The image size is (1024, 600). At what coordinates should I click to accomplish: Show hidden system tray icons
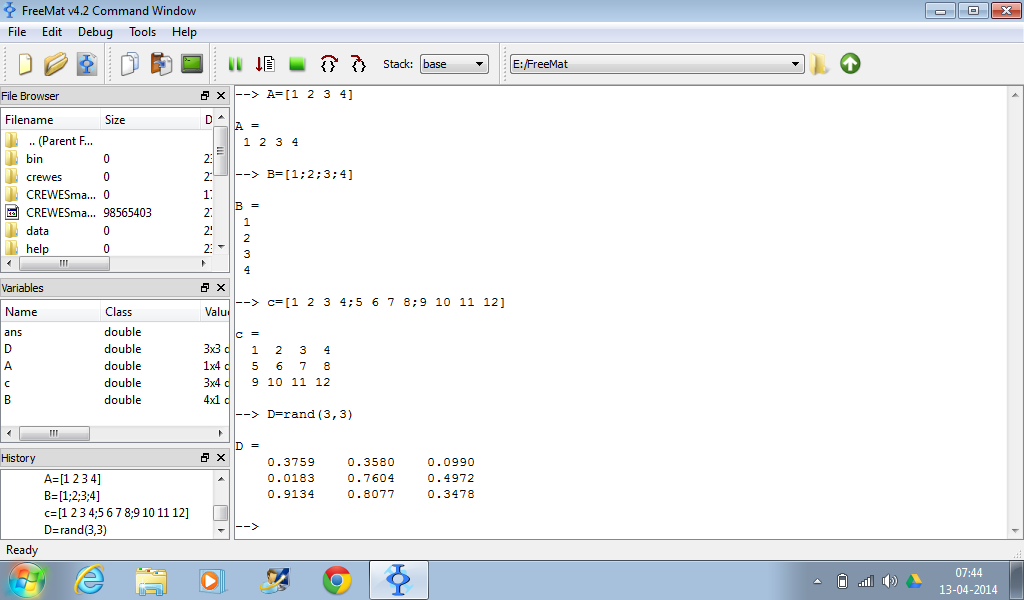tap(817, 581)
